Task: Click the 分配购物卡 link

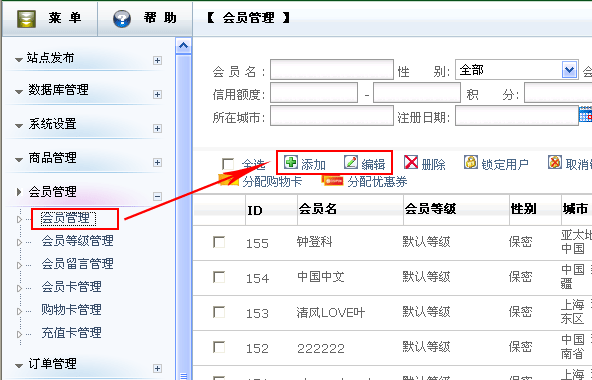Action: (x=272, y=181)
